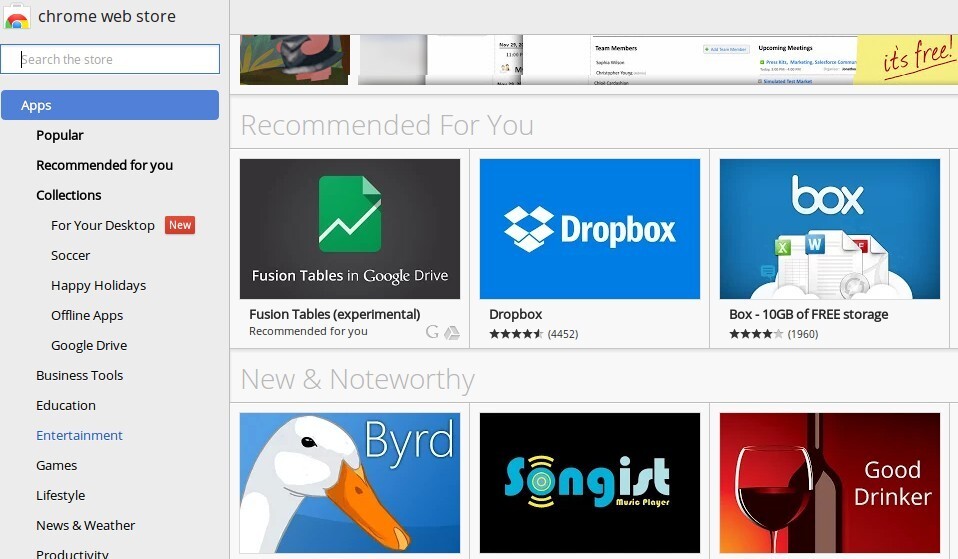Click the 'Recommended for you' label under Fusion Tables
Image resolution: width=958 pixels, height=559 pixels.
click(x=308, y=331)
